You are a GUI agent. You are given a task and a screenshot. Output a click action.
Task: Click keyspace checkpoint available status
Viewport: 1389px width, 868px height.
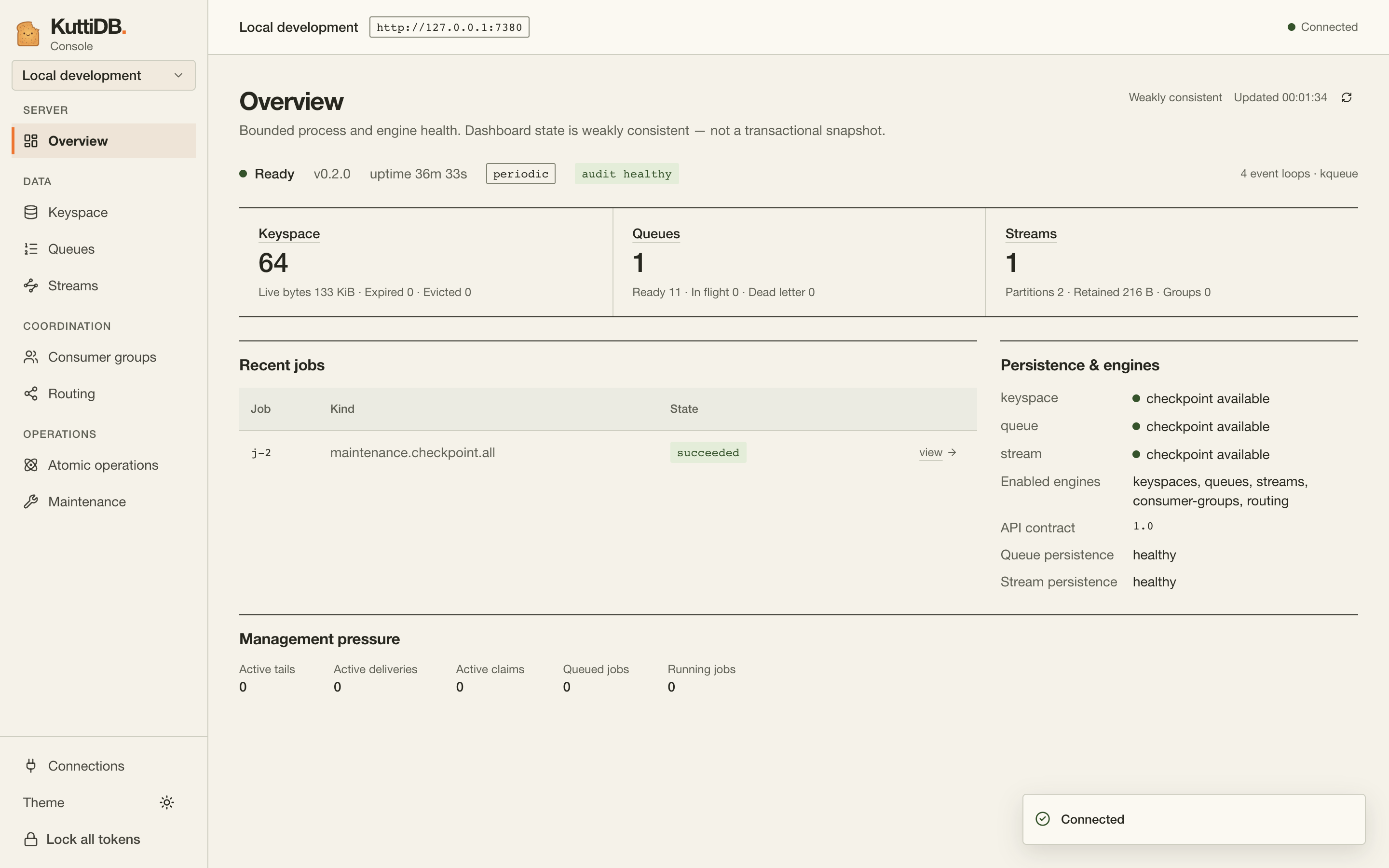pos(1201,398)
